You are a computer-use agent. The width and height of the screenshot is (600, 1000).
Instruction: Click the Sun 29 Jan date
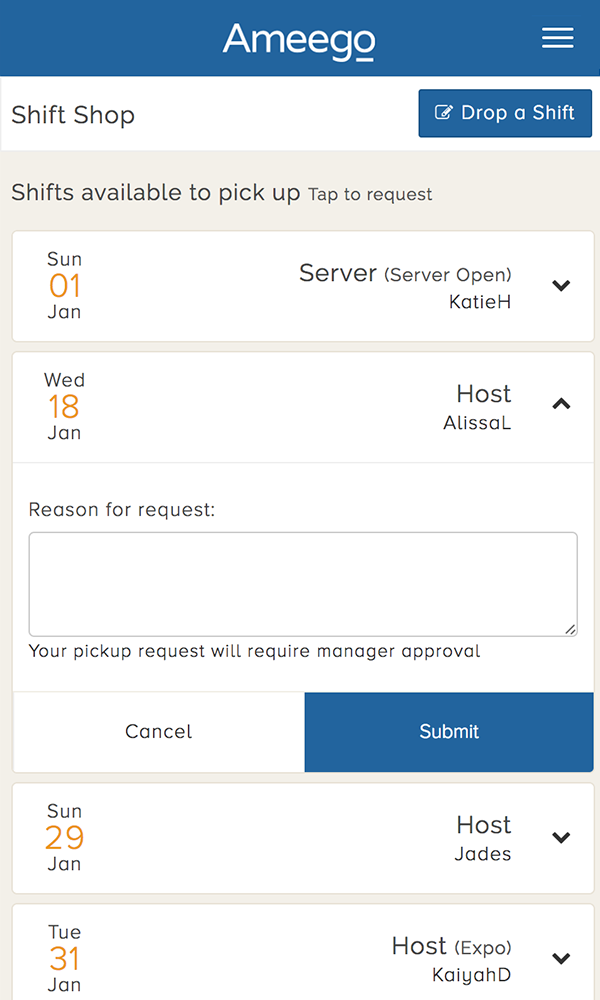point(65,838)
